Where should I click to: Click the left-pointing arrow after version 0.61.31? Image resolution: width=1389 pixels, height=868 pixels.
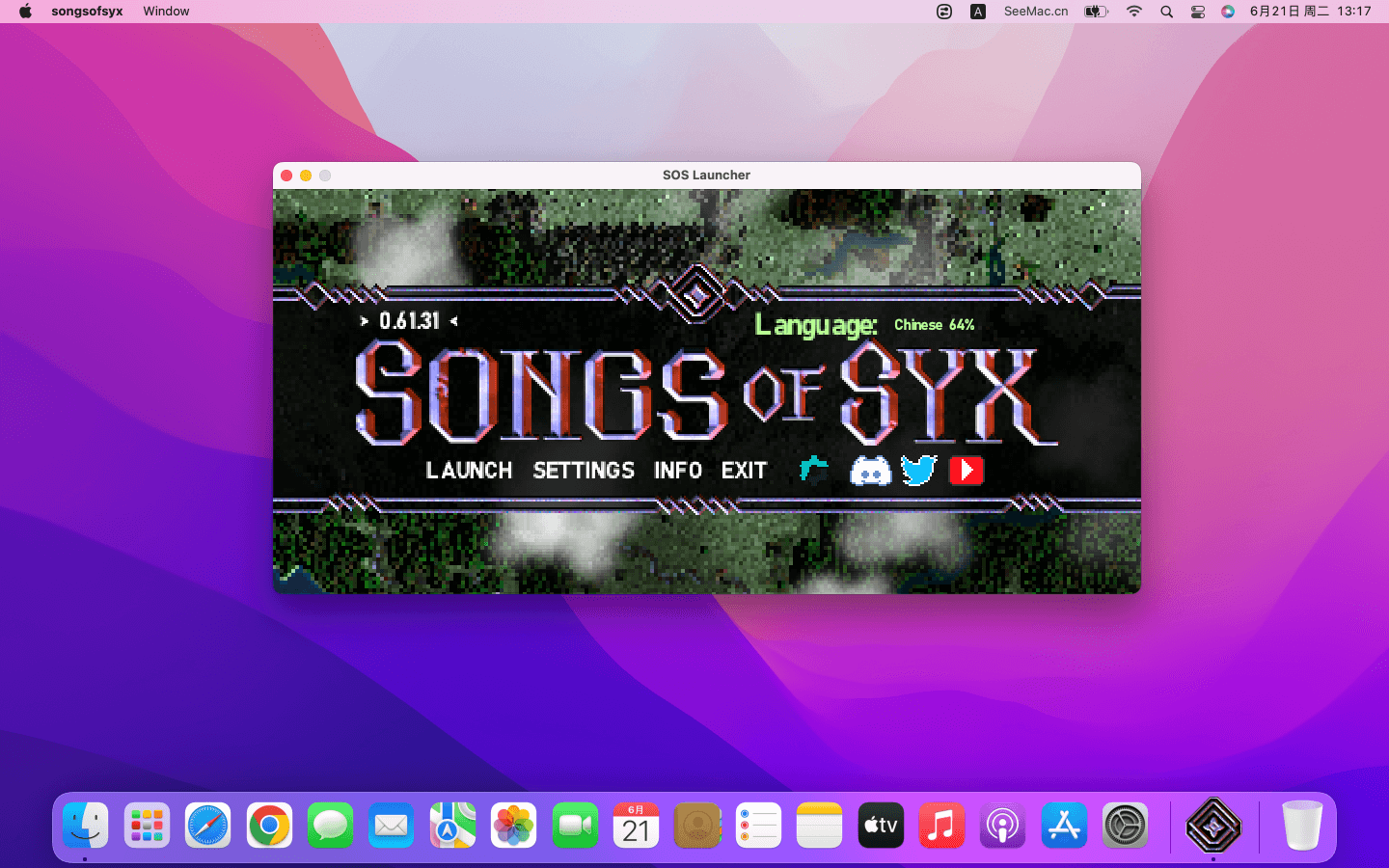pyautogui.click(x=453, y=321)
